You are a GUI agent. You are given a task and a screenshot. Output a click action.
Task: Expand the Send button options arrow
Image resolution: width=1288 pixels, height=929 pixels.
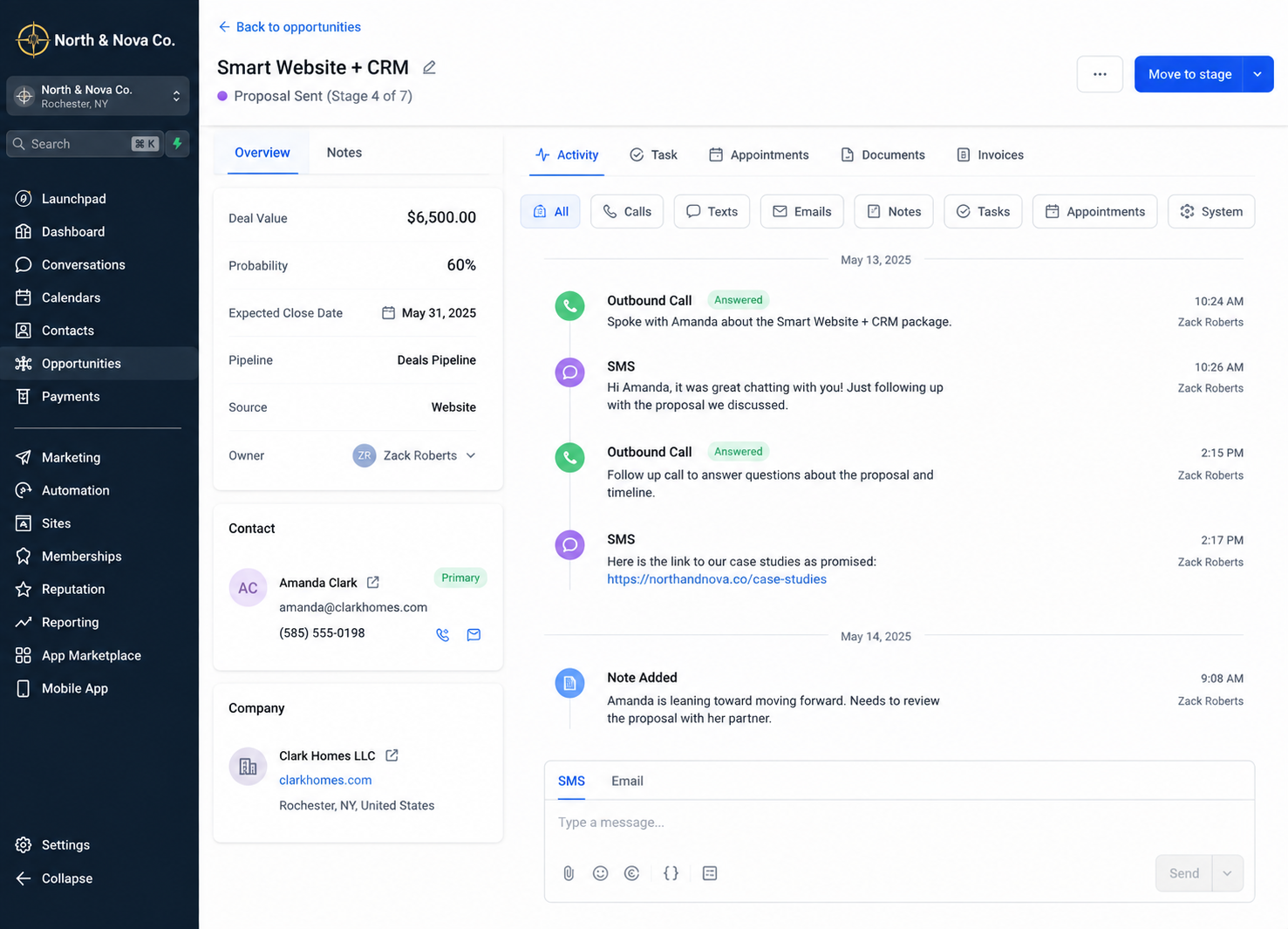1227,873
